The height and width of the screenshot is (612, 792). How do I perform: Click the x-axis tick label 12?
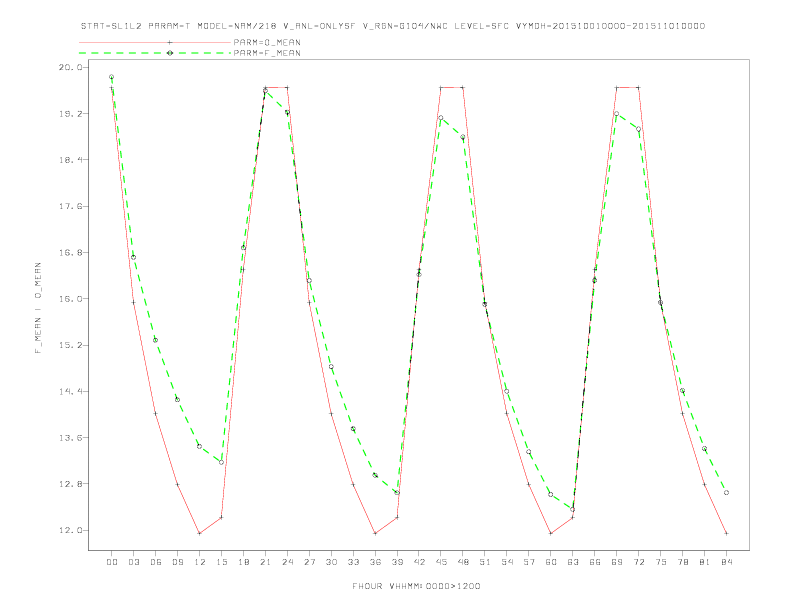pyautogui.click(x=200, y=562)
